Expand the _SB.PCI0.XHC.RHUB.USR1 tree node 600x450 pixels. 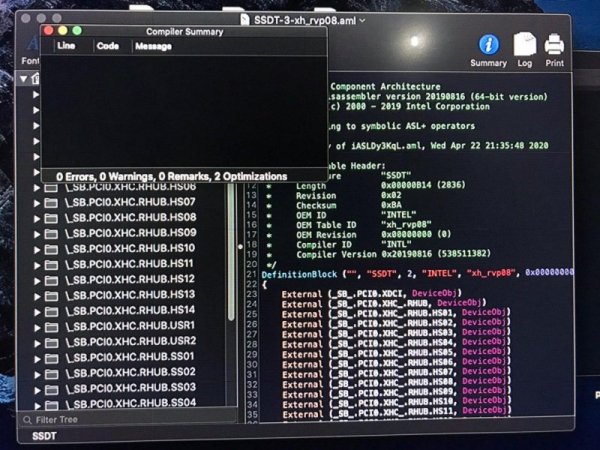(x=37, y=328)
